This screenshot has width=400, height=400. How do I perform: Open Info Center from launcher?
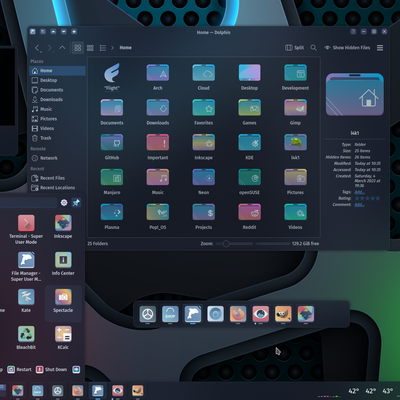point(63,264)
